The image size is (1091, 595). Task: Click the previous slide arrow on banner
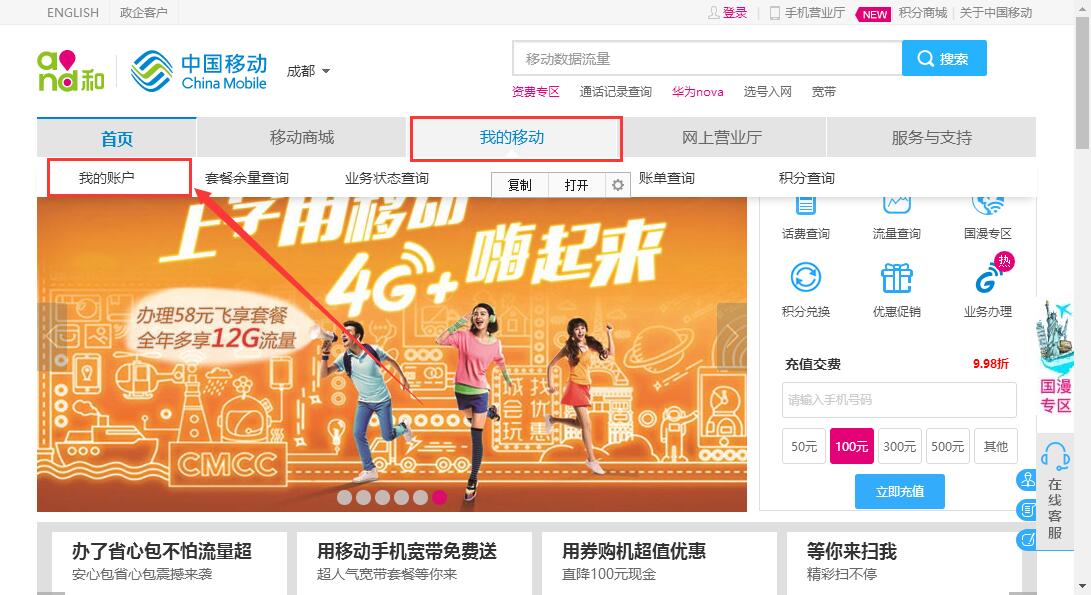(52, 337)
